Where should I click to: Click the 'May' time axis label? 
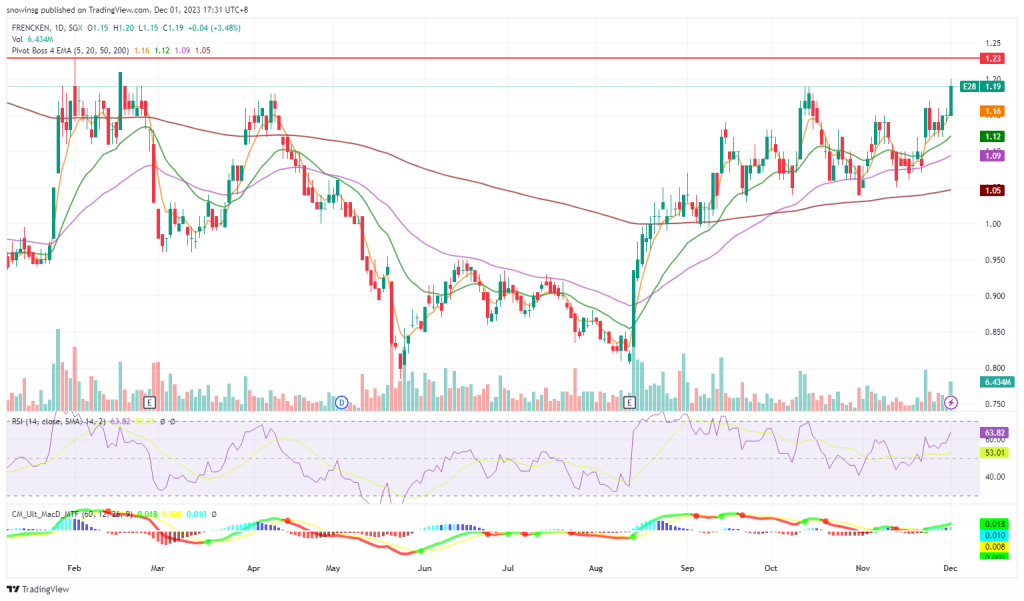coord(333,568)
